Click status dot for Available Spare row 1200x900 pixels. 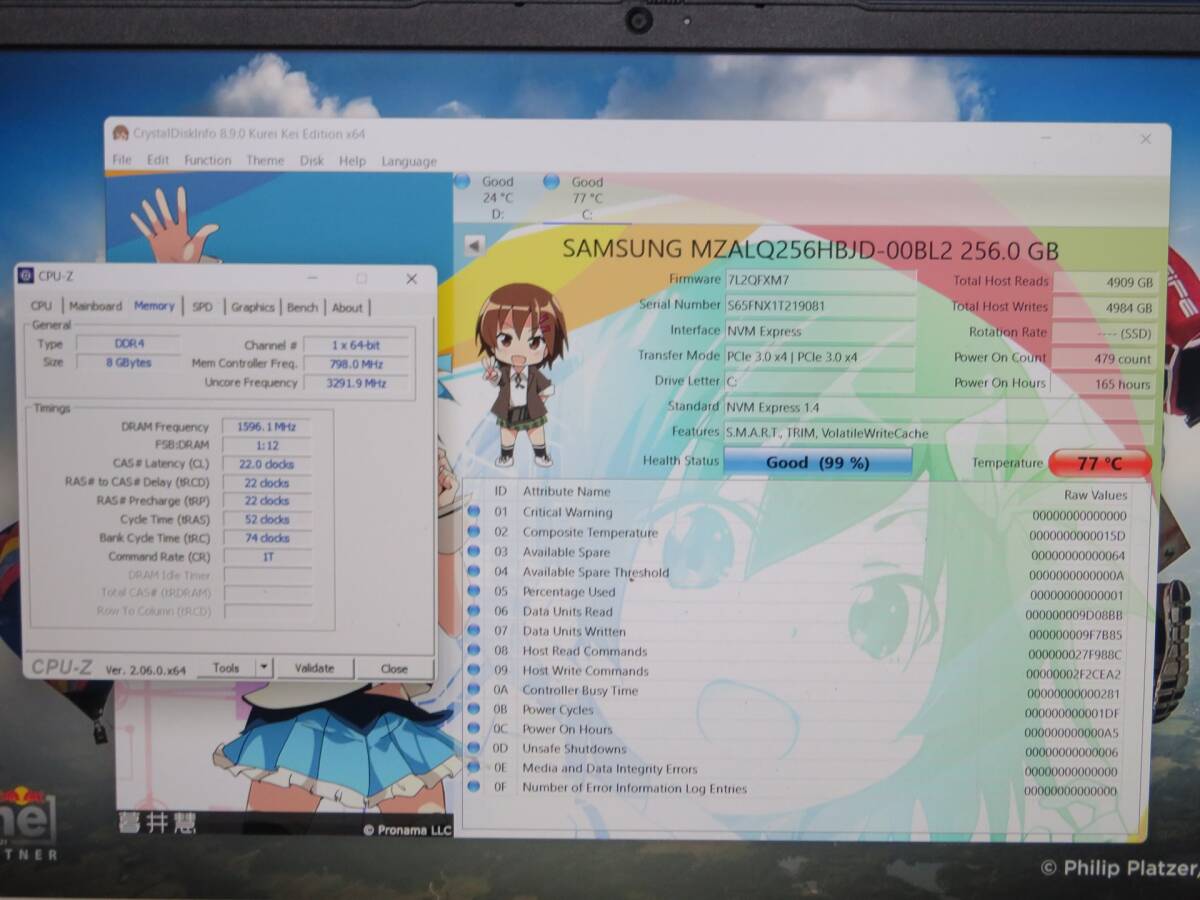pos(474,552)
